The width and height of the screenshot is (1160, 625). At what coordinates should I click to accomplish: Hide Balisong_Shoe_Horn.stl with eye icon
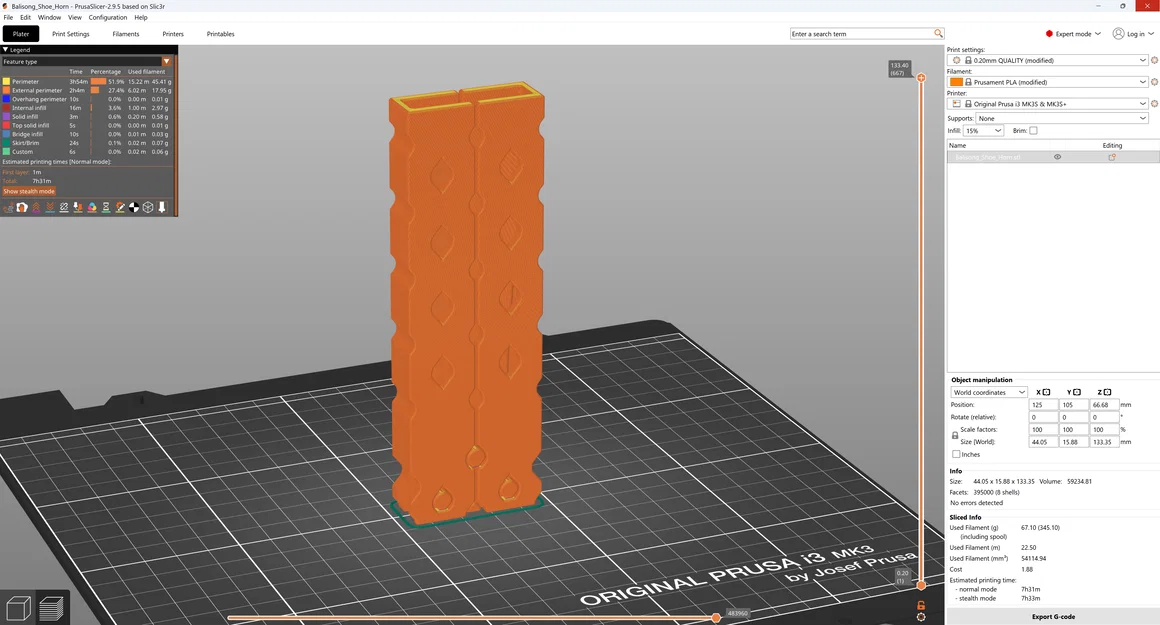pyautogui.click(x=1057, y=157)
